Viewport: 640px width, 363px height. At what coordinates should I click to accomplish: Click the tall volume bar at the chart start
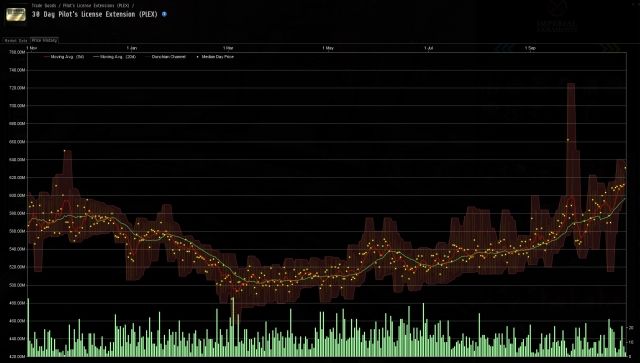(28, 327)
